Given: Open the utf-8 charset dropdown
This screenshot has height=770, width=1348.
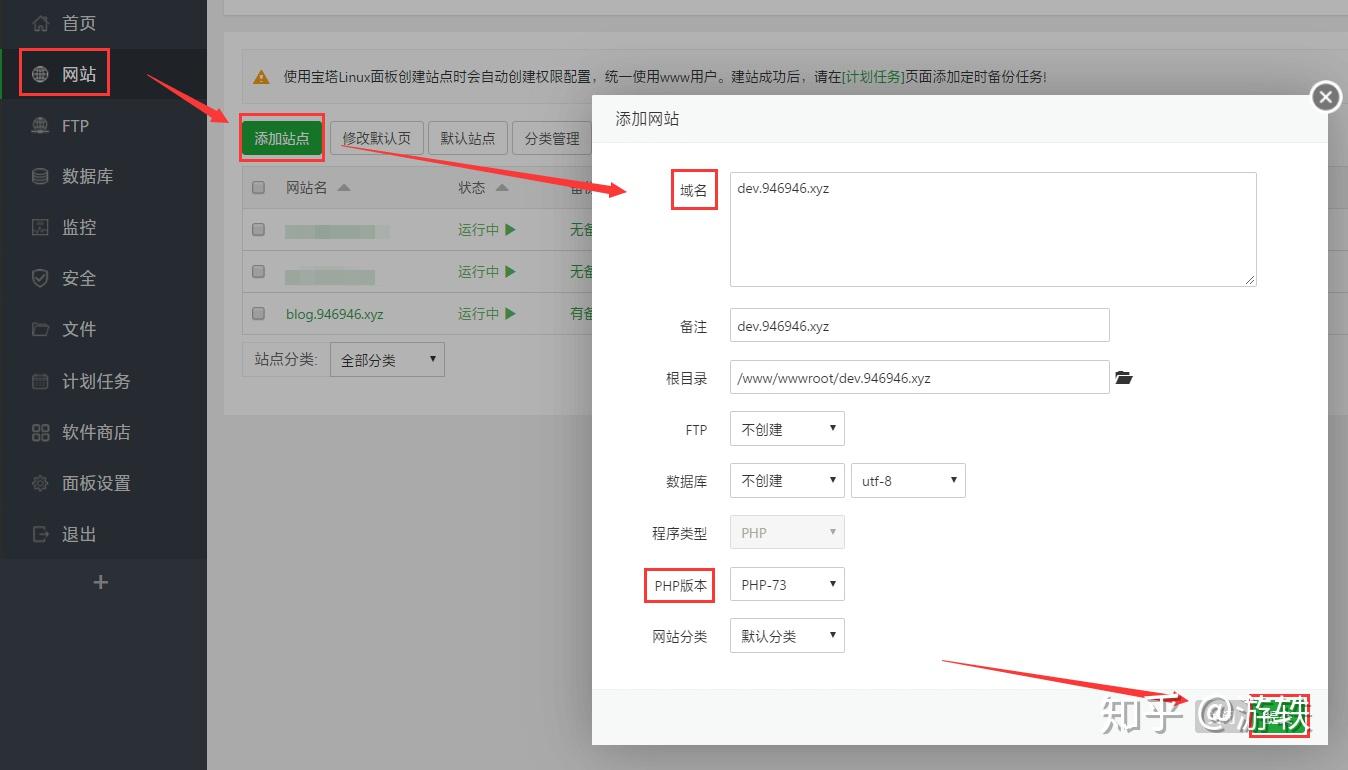Looking at the screenshot, I should 908,480.
